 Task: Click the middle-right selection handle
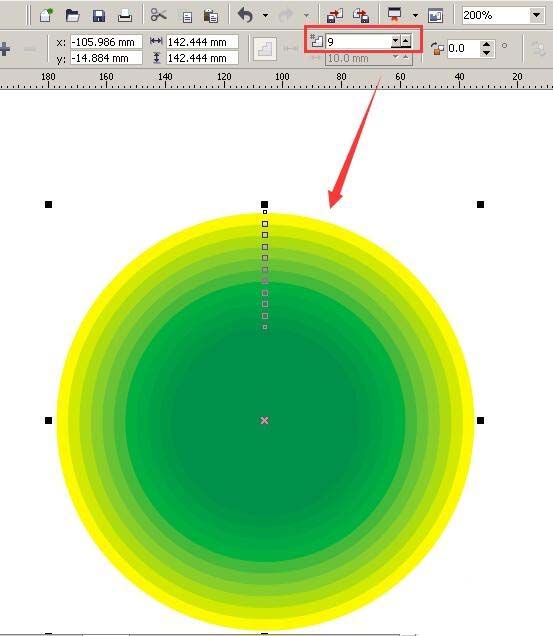click(x=480, y=421)
